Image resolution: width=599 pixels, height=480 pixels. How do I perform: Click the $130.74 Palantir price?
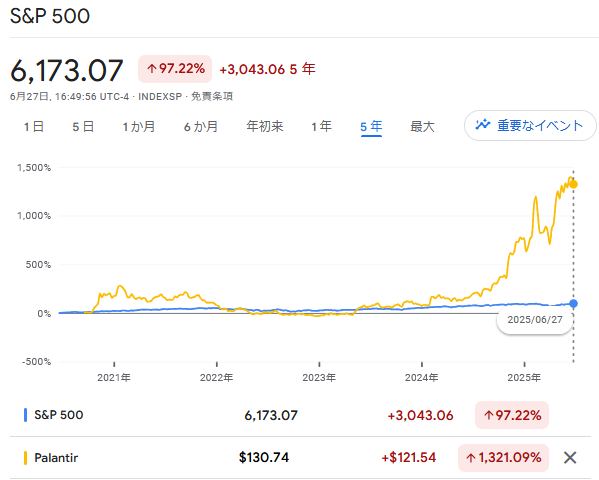264,457
